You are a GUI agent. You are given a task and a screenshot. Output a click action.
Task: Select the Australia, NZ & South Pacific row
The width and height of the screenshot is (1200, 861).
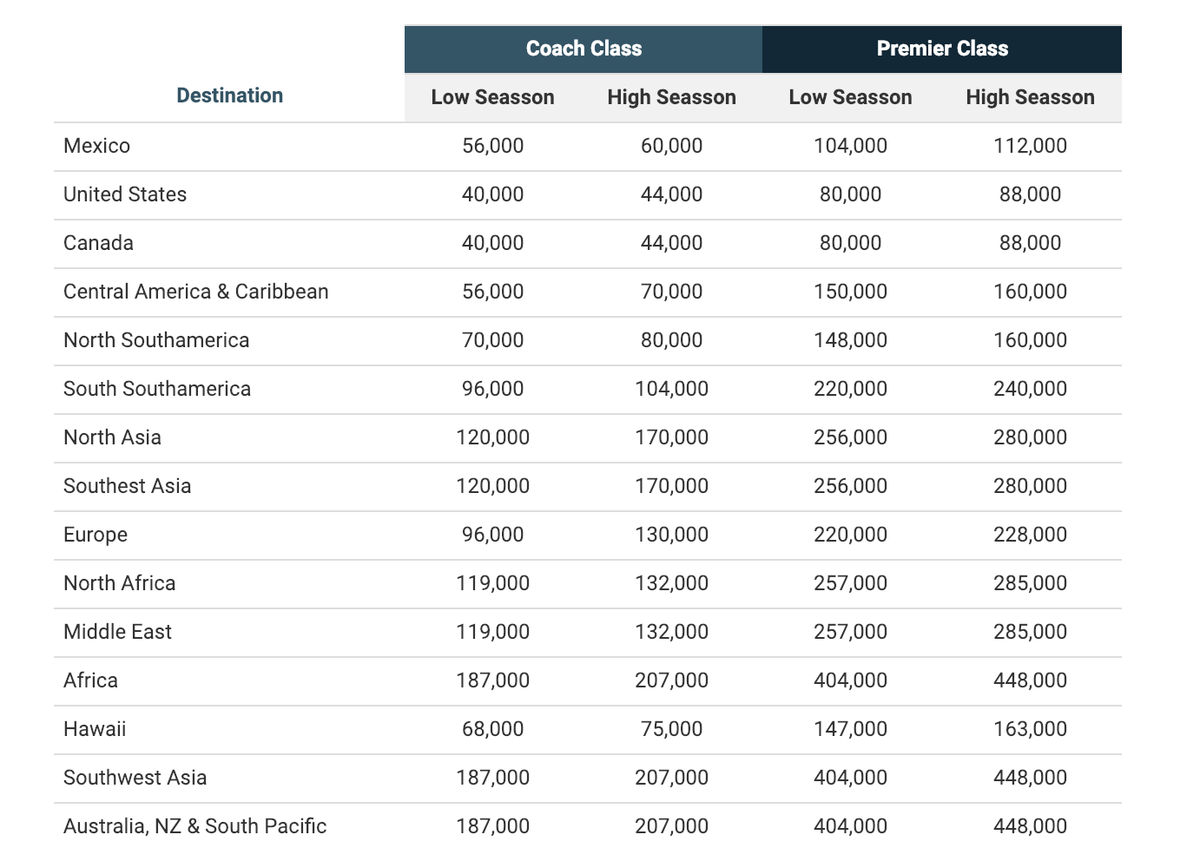pos(195,826)
